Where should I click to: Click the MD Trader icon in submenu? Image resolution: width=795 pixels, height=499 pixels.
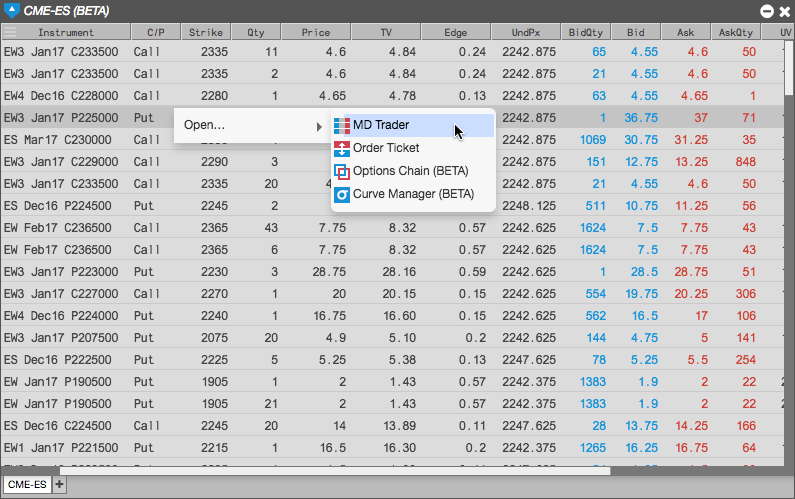(x=342, y=126)
